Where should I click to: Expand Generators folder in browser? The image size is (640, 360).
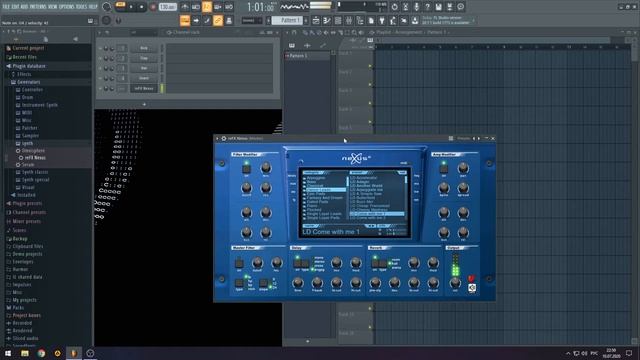(x=29, y=82)
